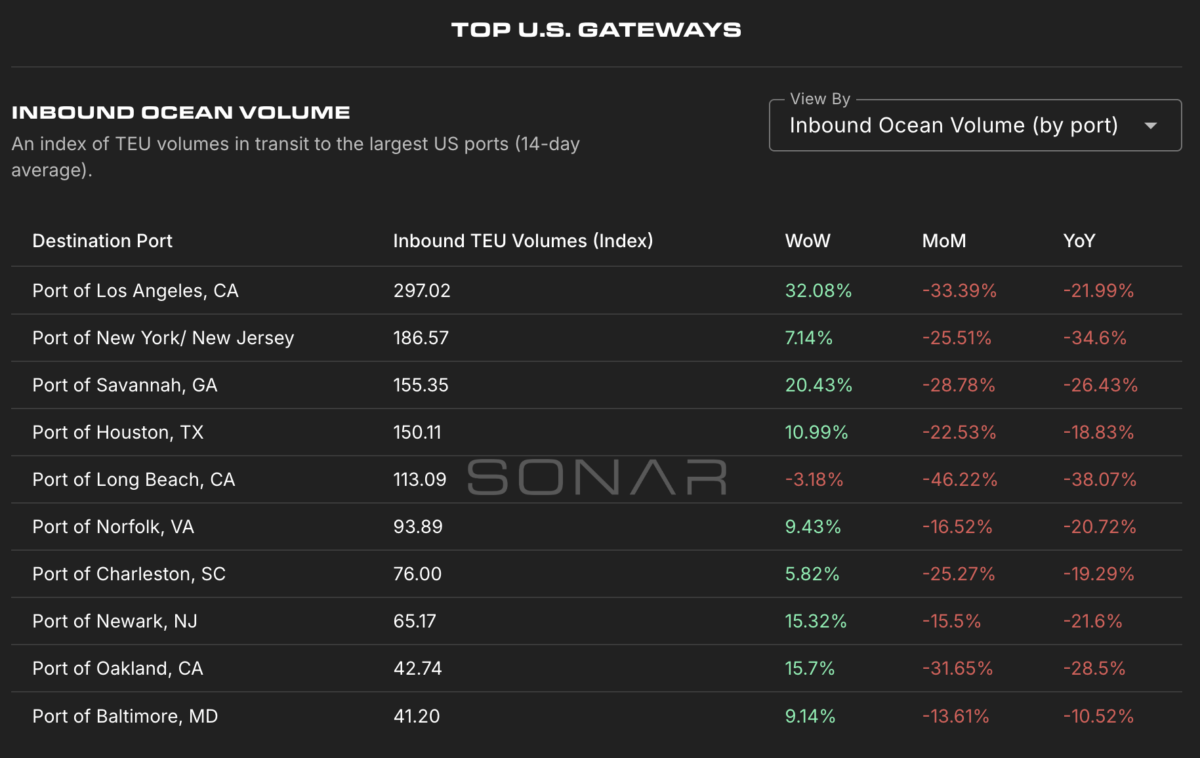Viewport: 1200px width, 758px height.
Task: Sort by Inbound TEU Volumes (Index) header
Action: (x=522, y=241)
